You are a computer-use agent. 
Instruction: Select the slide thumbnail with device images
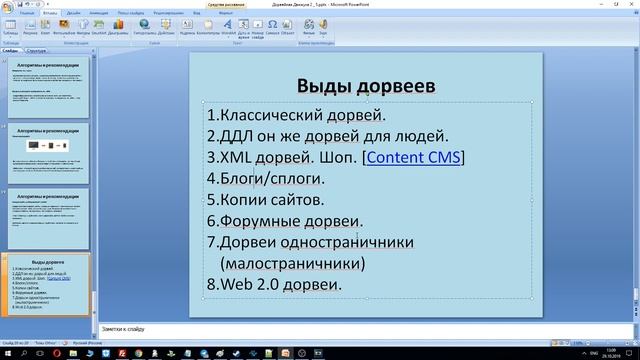[x=48, y=153]
